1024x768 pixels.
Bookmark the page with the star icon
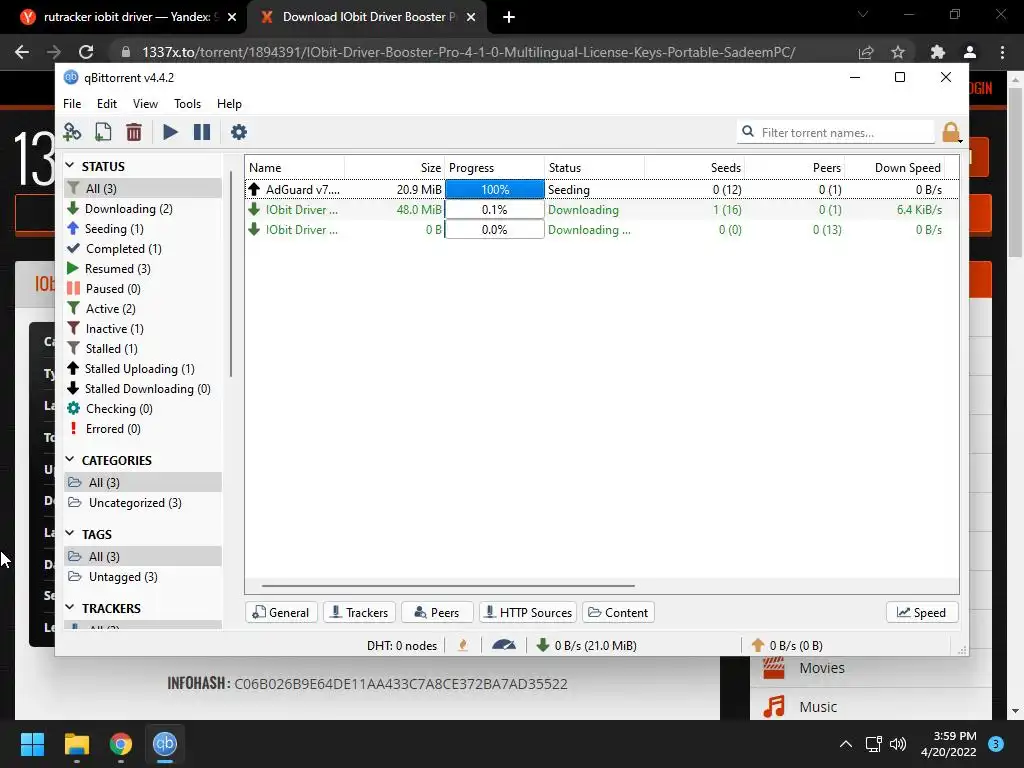click(x=898, y=52)
